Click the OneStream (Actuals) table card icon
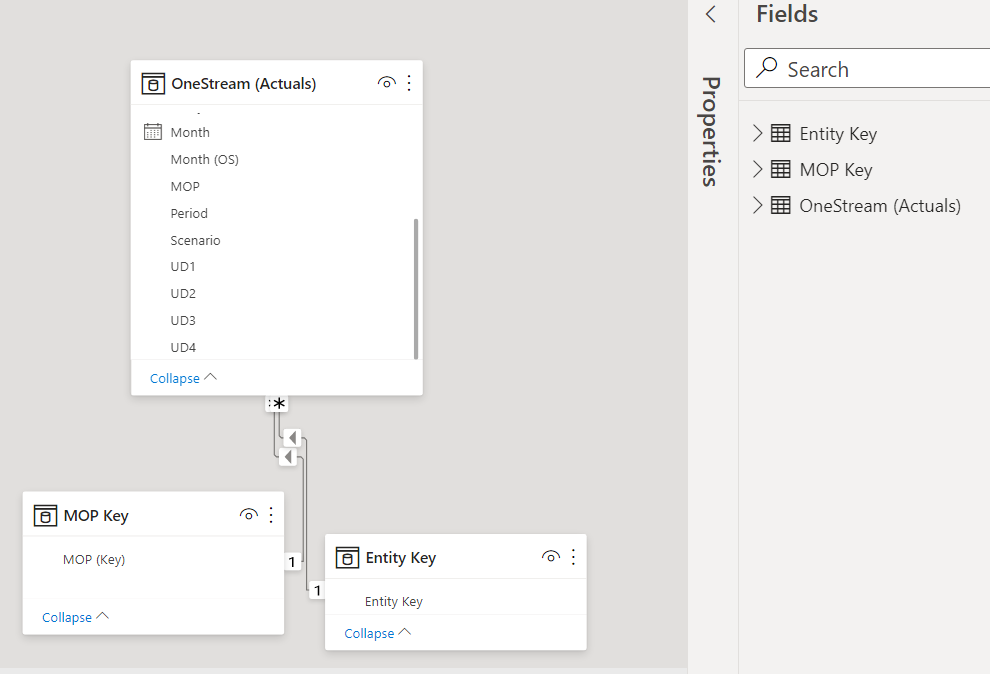The image size is (990, 674). 153,83
